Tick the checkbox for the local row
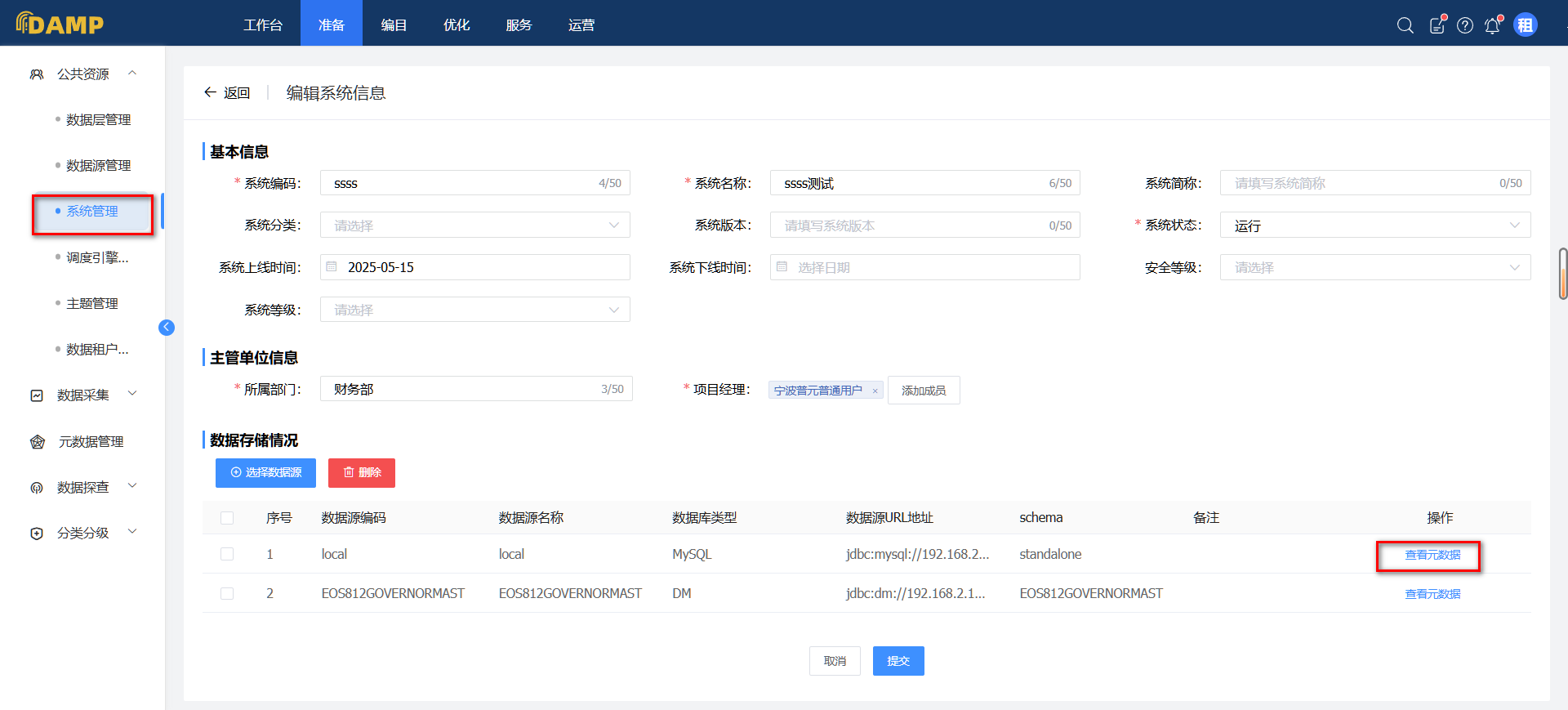The image size is (1568, 710). pyautogui.click(x=227, y=554)
